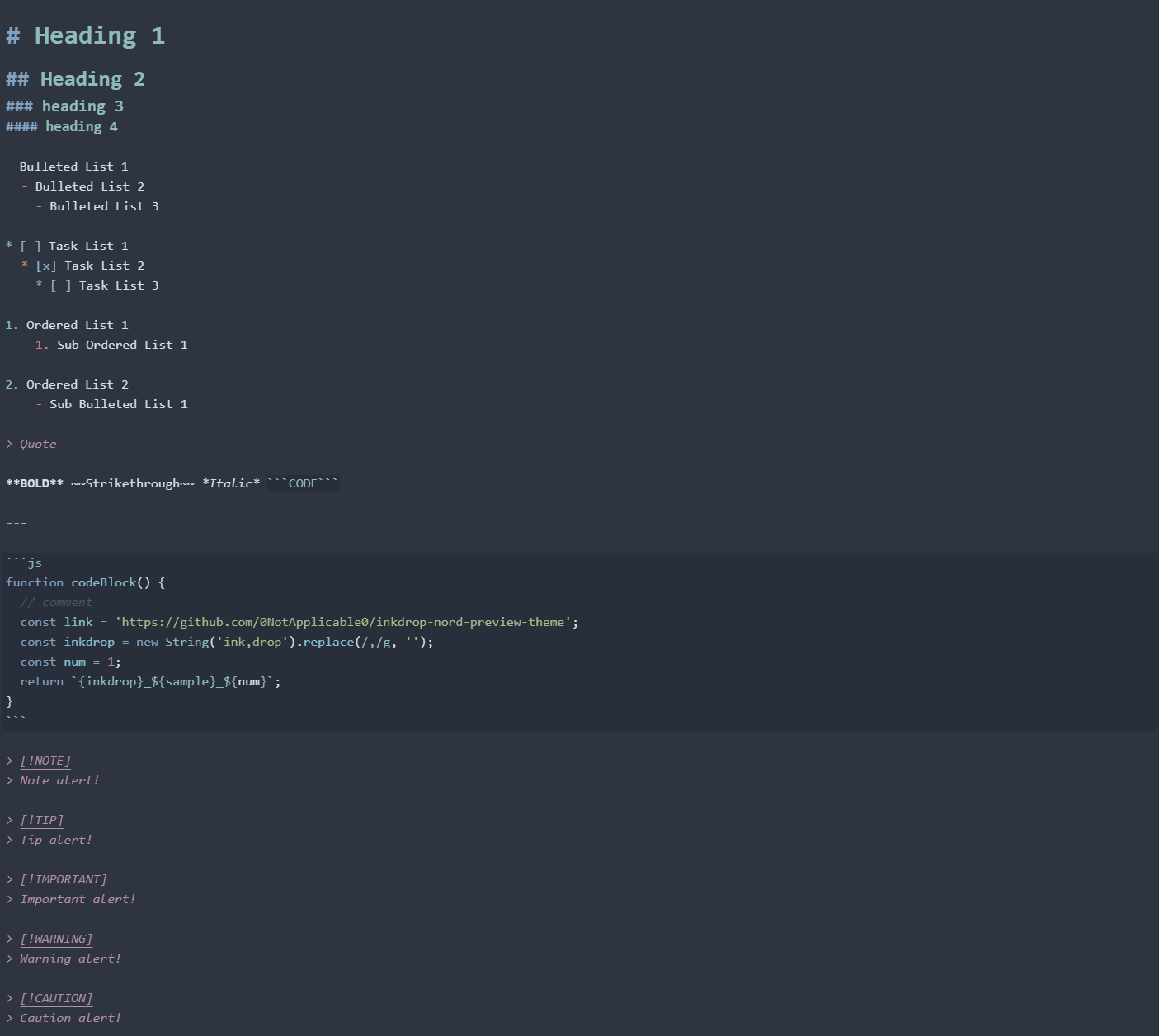Click the closing code fence backticks
The height and width of the screenshot is (1036, 1159).
[x=16, y=719]
